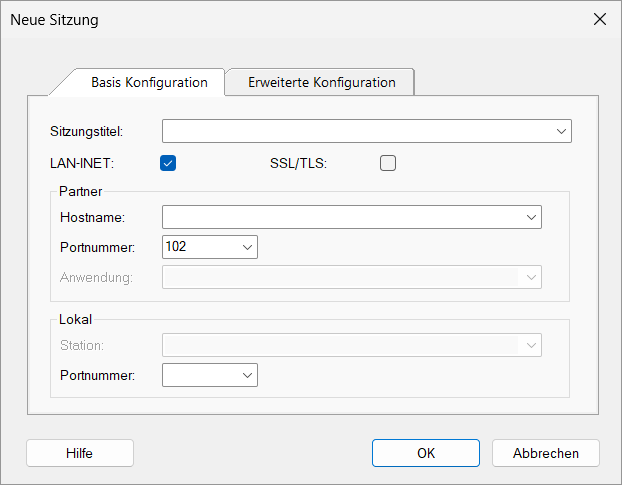Expand the Sitzungstitel dropdown arrow
Screen dimensions: 622x485
561,131
